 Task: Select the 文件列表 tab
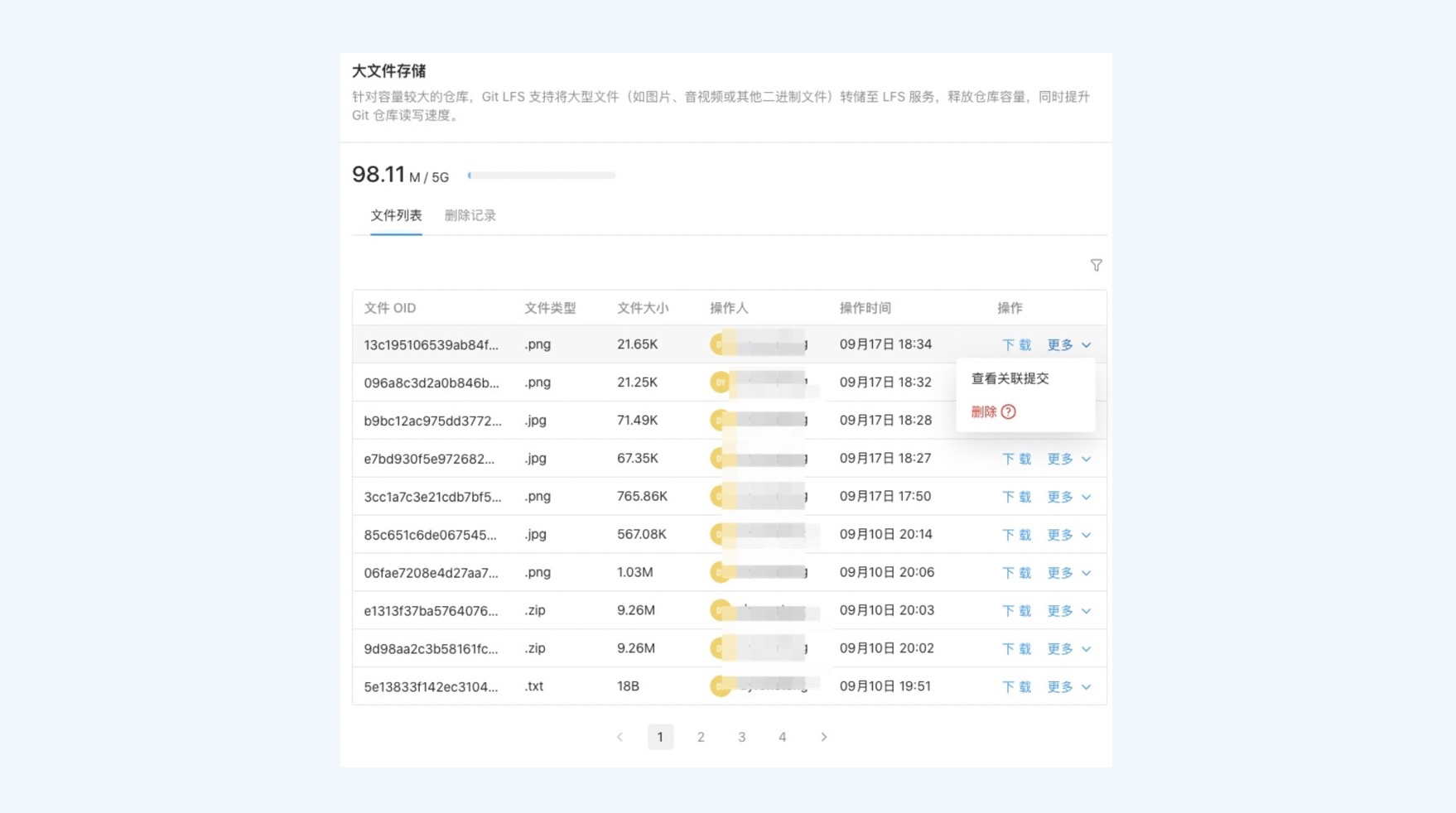396,215
